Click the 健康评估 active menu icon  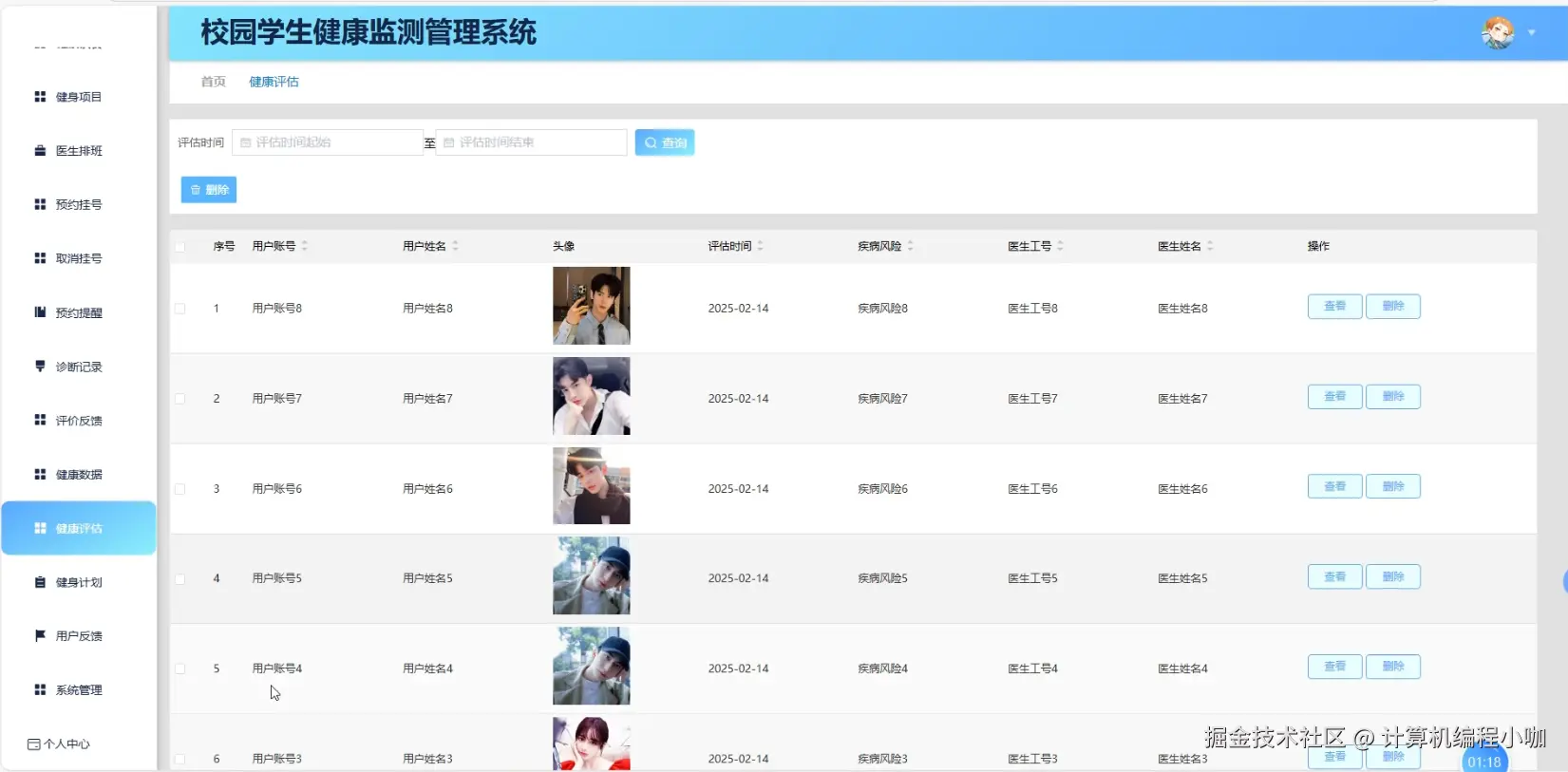40,528
